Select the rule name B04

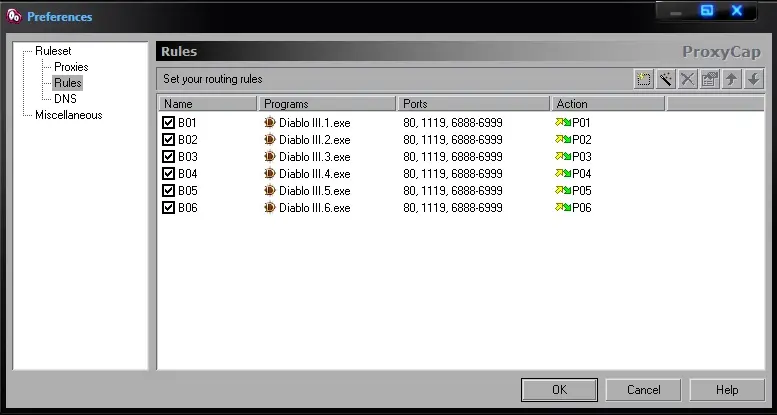187,174
